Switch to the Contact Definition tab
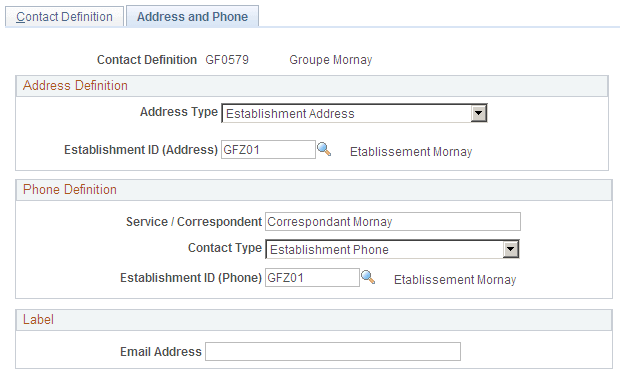The image size is (620, 375). pyautogui.click(x=64, y=17)
